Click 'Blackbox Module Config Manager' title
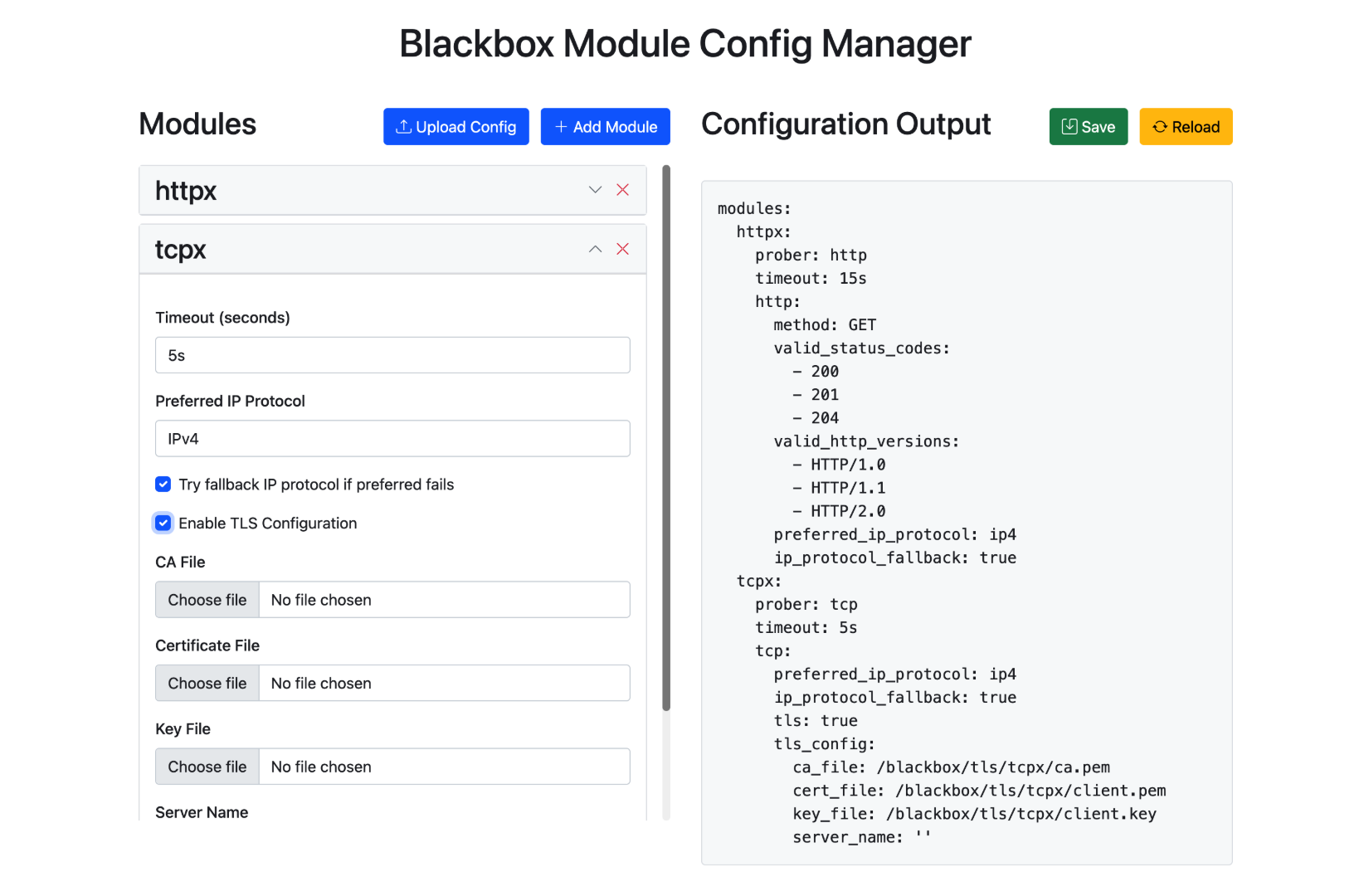 (x=685, y=43)
